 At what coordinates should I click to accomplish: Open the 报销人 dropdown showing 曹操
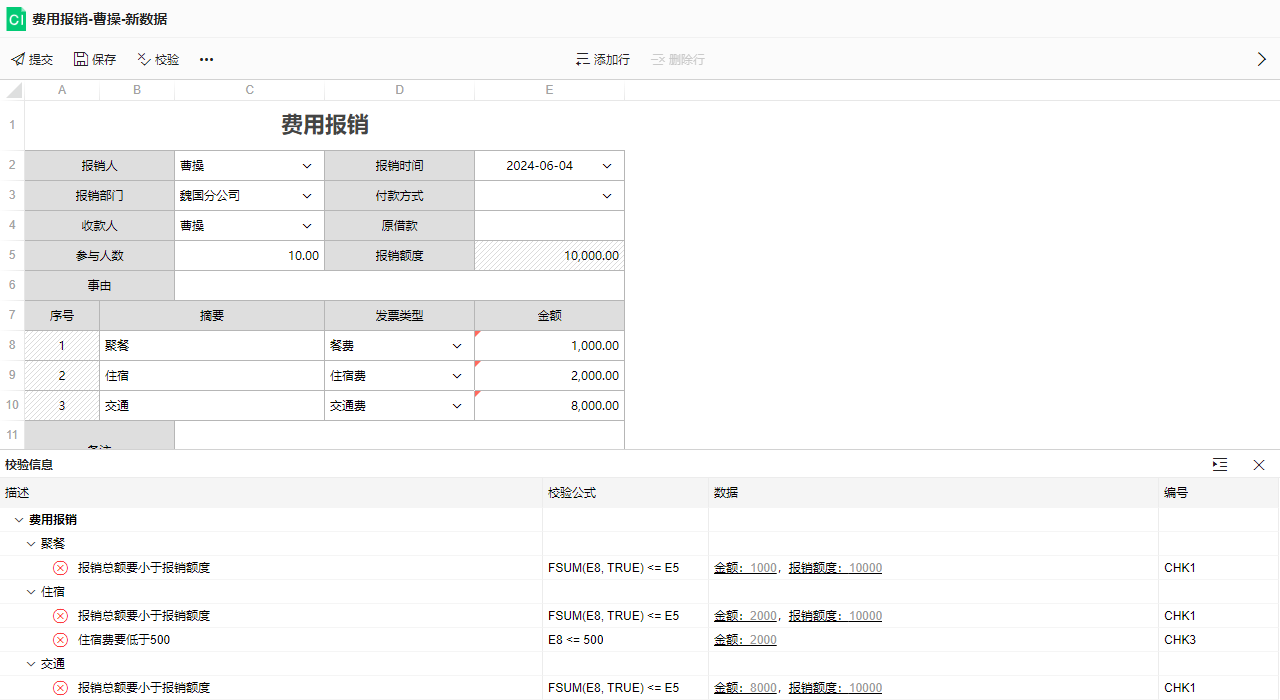point(306,166)
